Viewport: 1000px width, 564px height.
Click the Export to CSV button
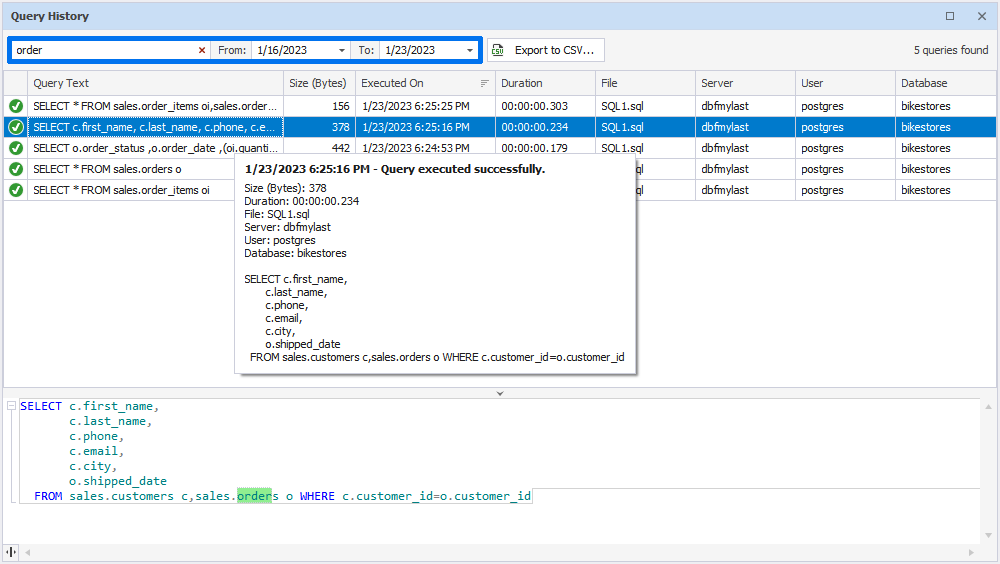tap(546, 50)
